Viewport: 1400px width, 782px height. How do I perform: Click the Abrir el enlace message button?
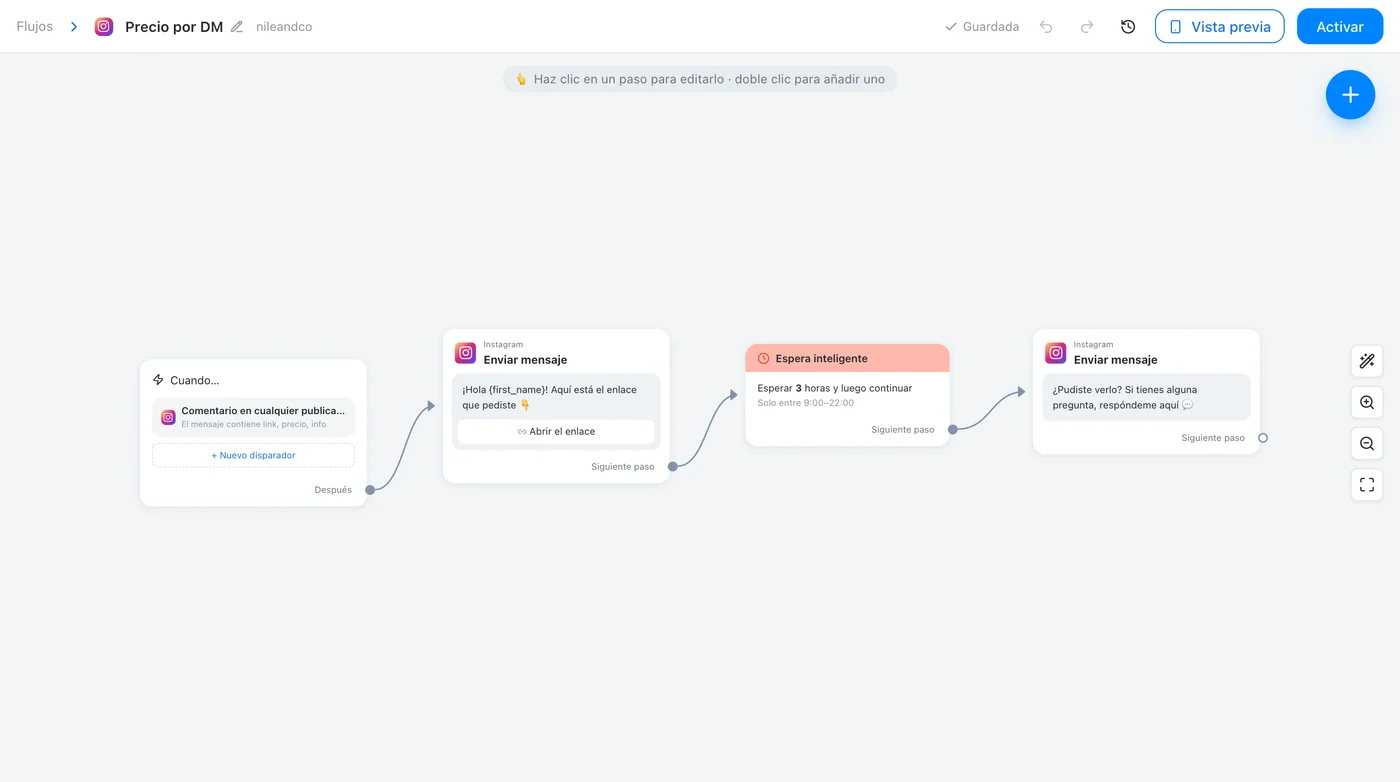coord(556,432)
